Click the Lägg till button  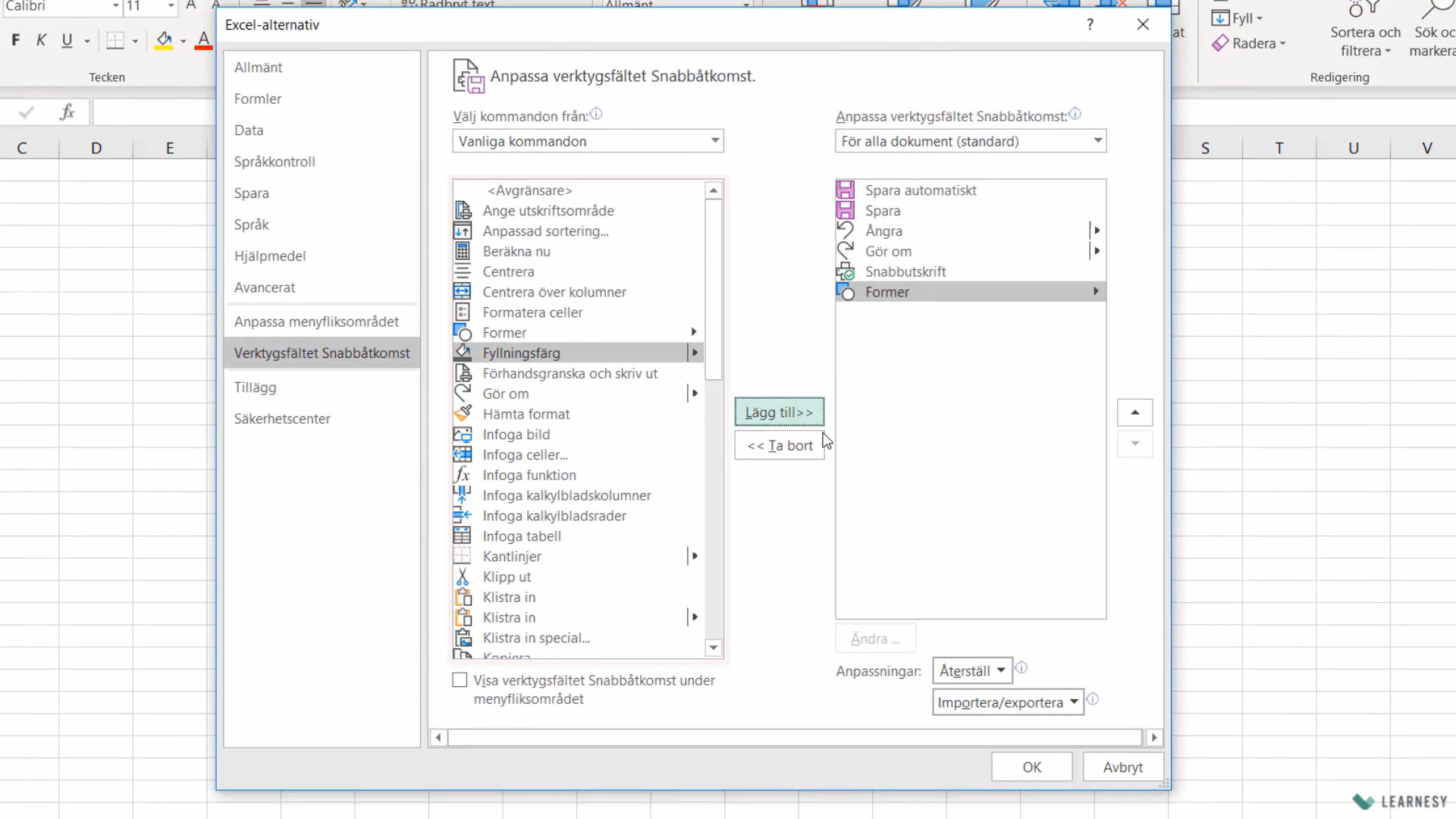[x=779, y=413]
